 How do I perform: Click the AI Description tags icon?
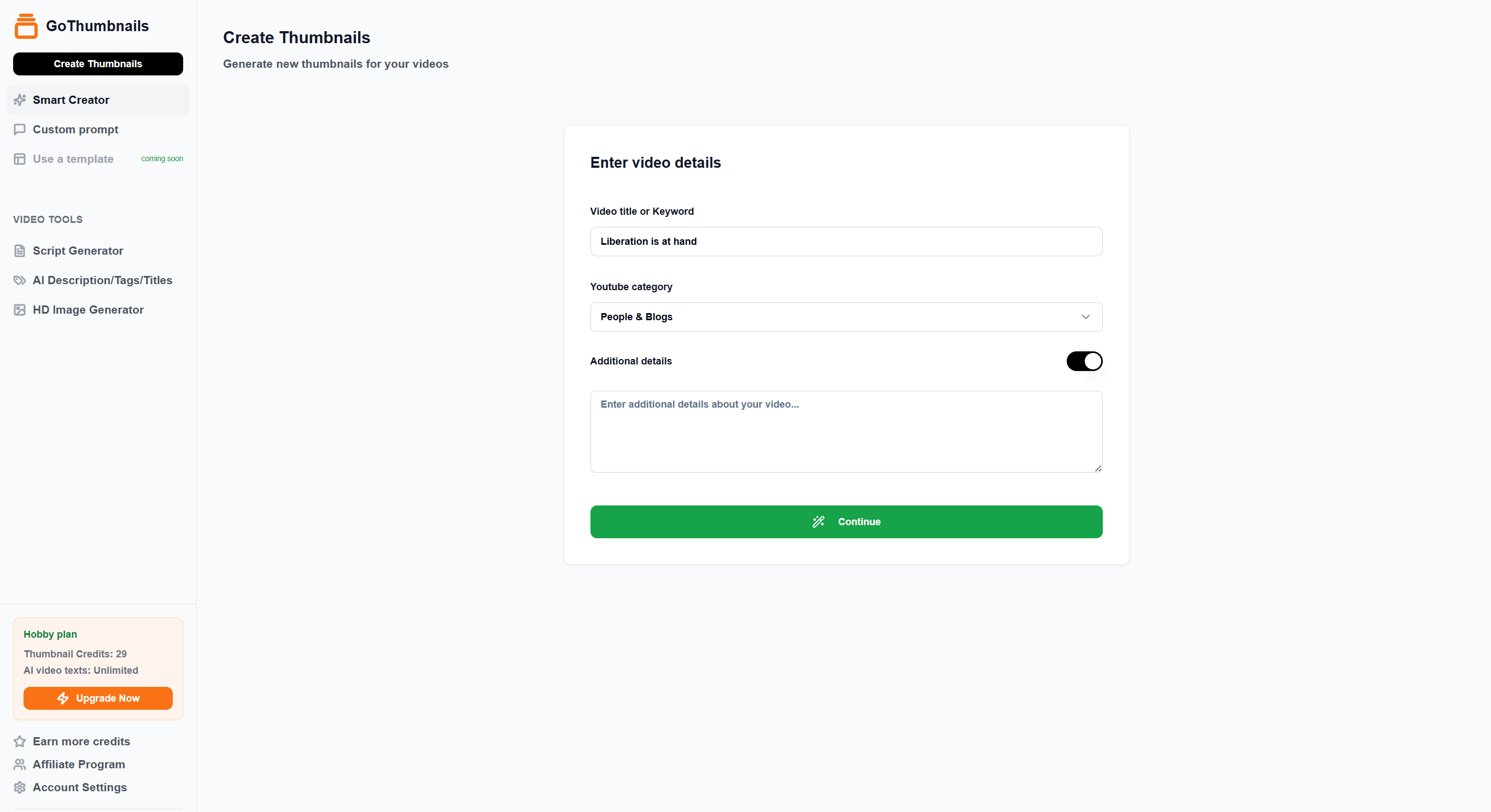20,280
